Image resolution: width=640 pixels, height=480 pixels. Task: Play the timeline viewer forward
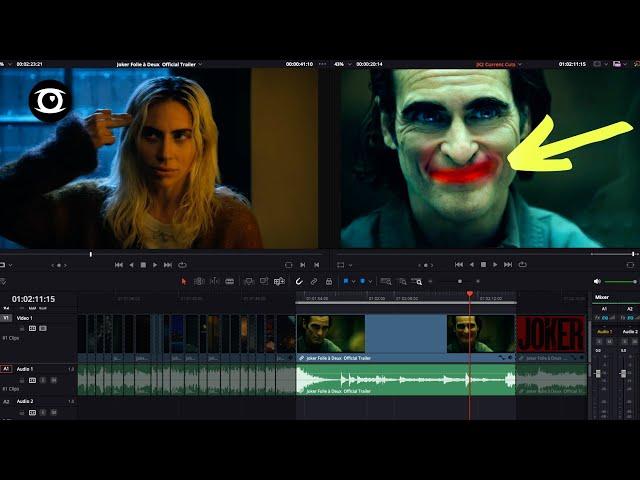(495, 265)
